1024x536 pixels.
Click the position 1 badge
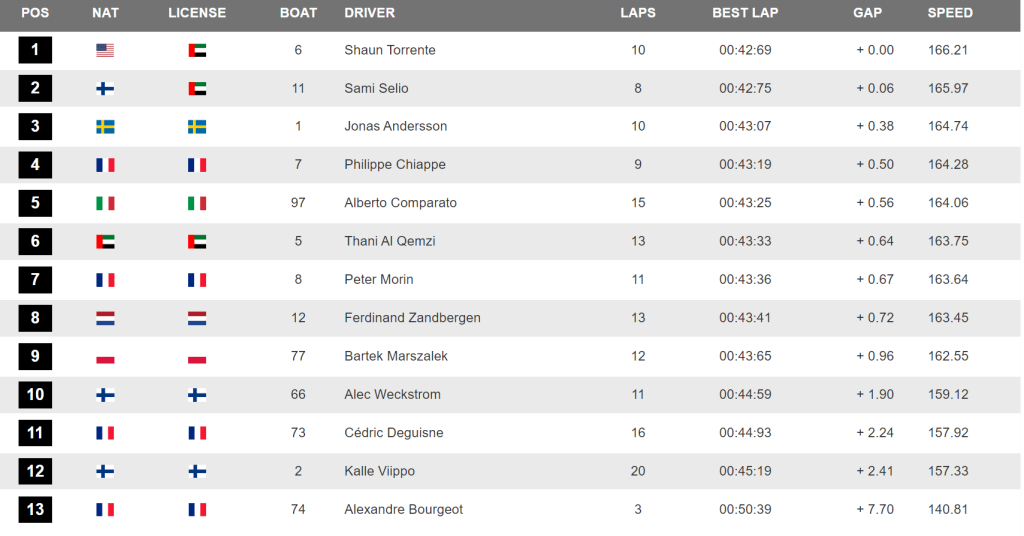(35, 50)
